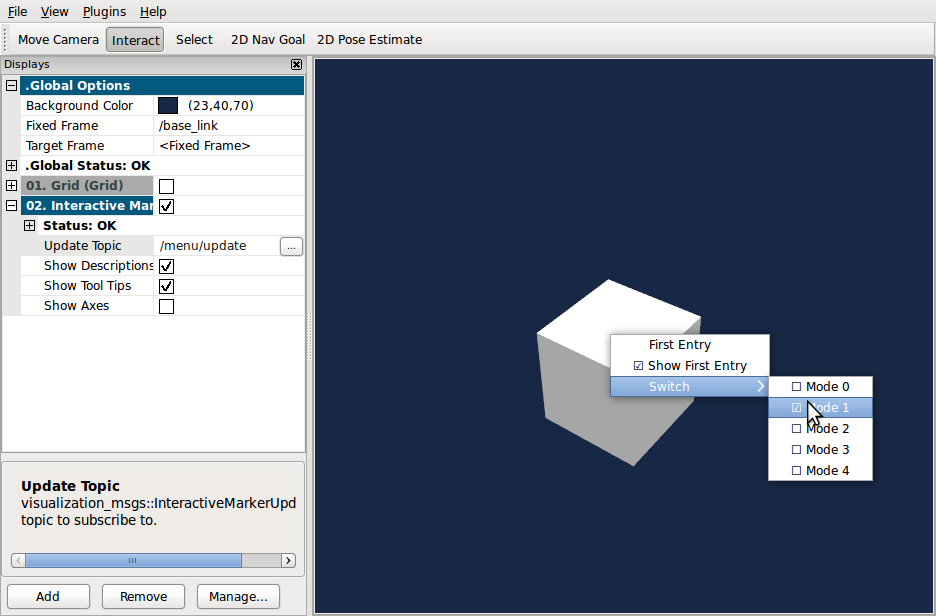Close the Displays panel

click(296, 64)
